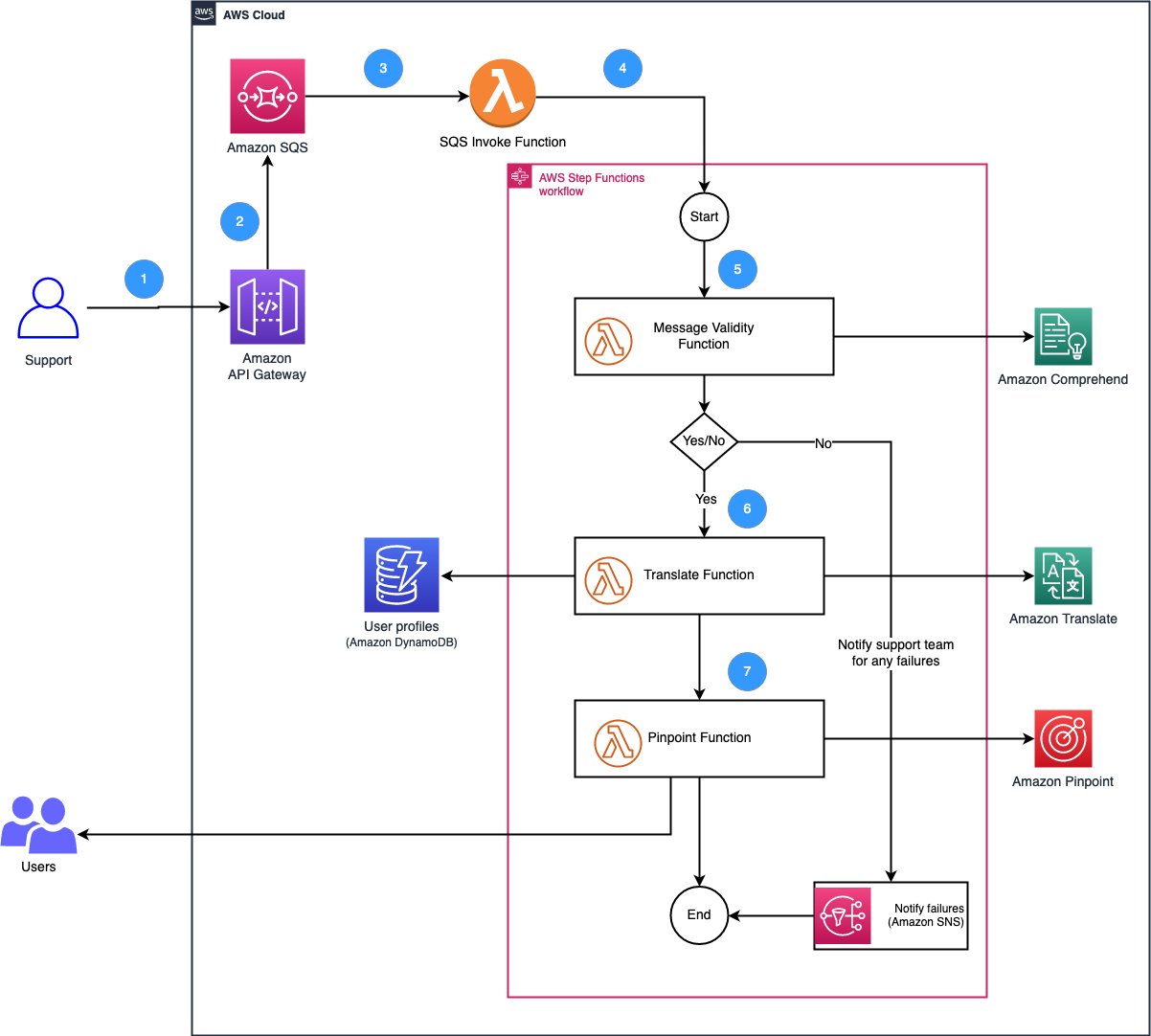Image resolution: width=1151 pixels, height=1036 pixels.
Task: Select the Pinpoint Function box
Action: click(x=699, y=738)
